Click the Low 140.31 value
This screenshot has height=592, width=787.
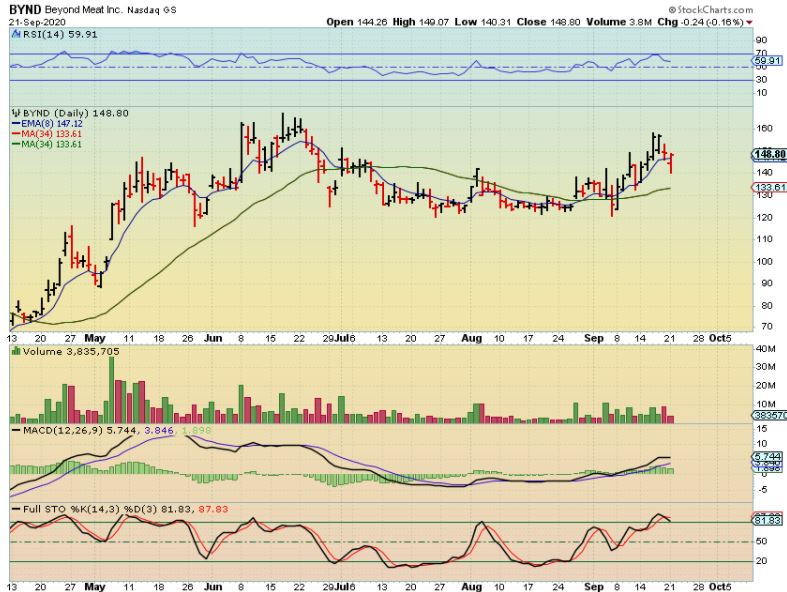(x=482, y=22)
